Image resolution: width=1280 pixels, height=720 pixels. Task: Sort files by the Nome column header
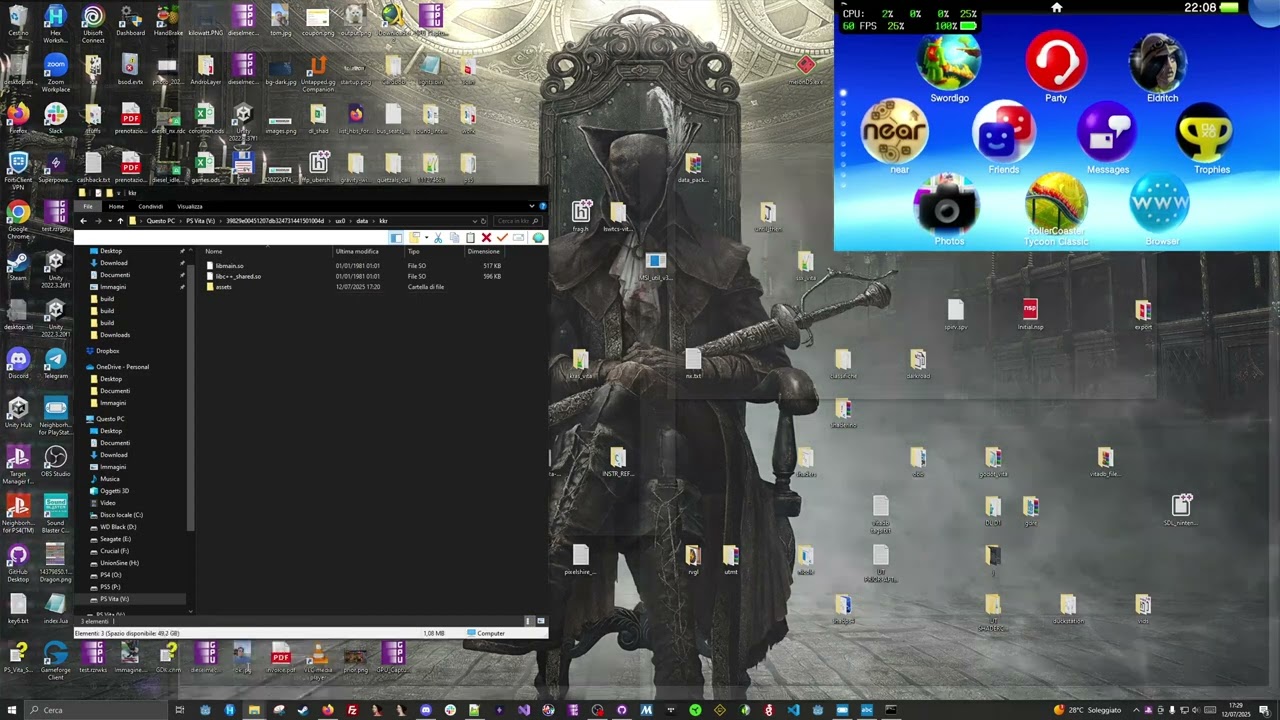point(213,252)
